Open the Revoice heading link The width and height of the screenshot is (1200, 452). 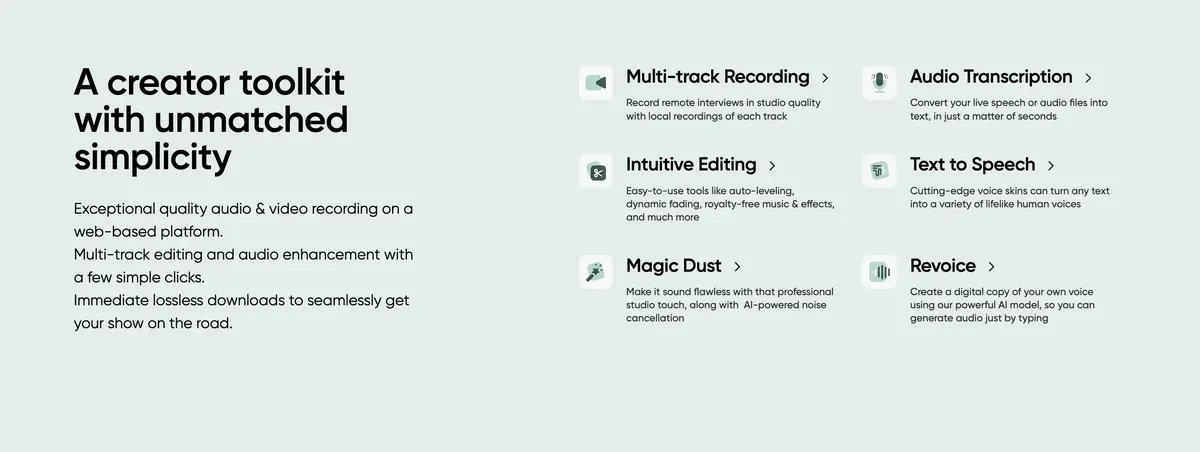pyautogui.click(x=943, y=266)
